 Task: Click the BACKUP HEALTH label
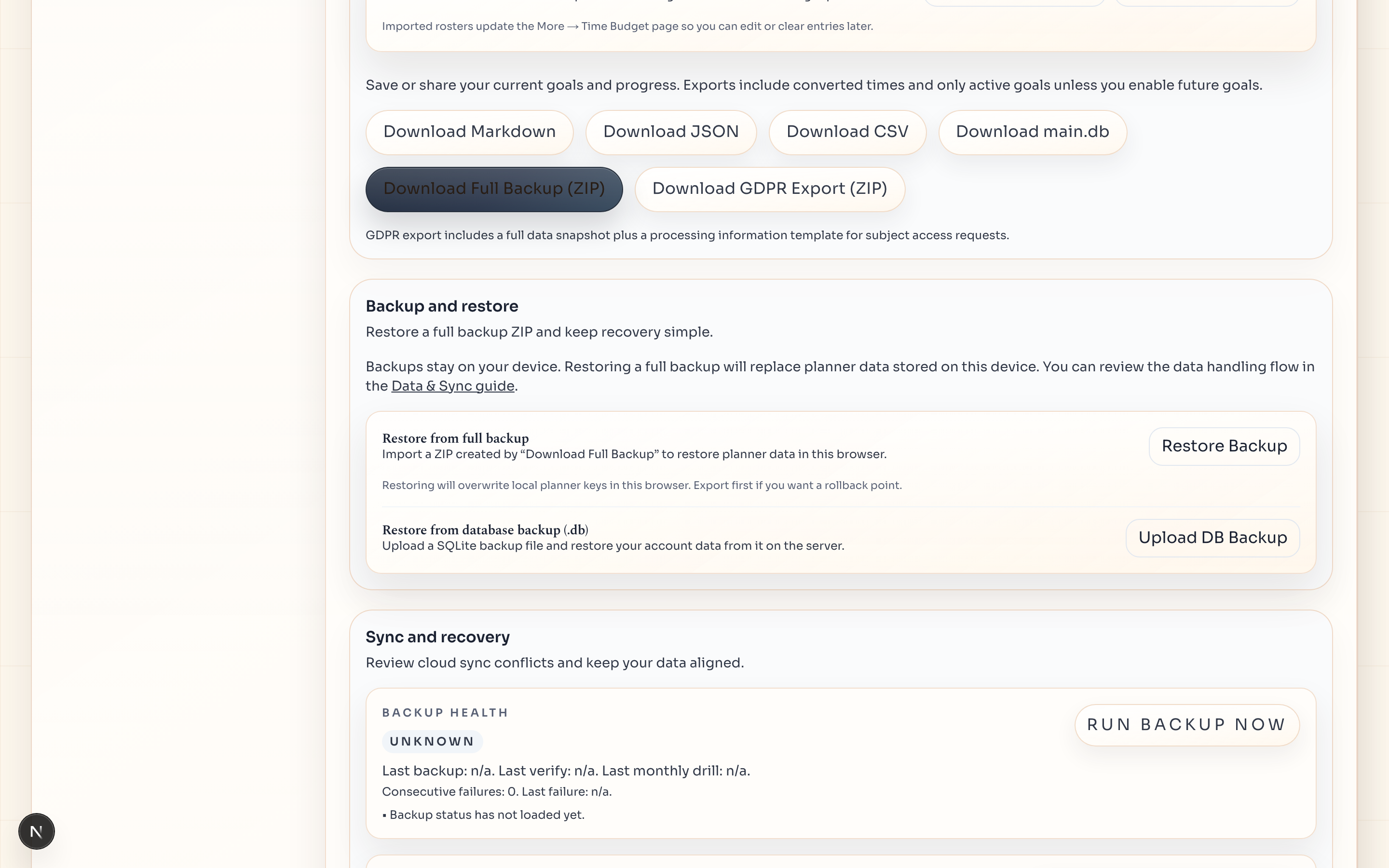tap(446, 712)
